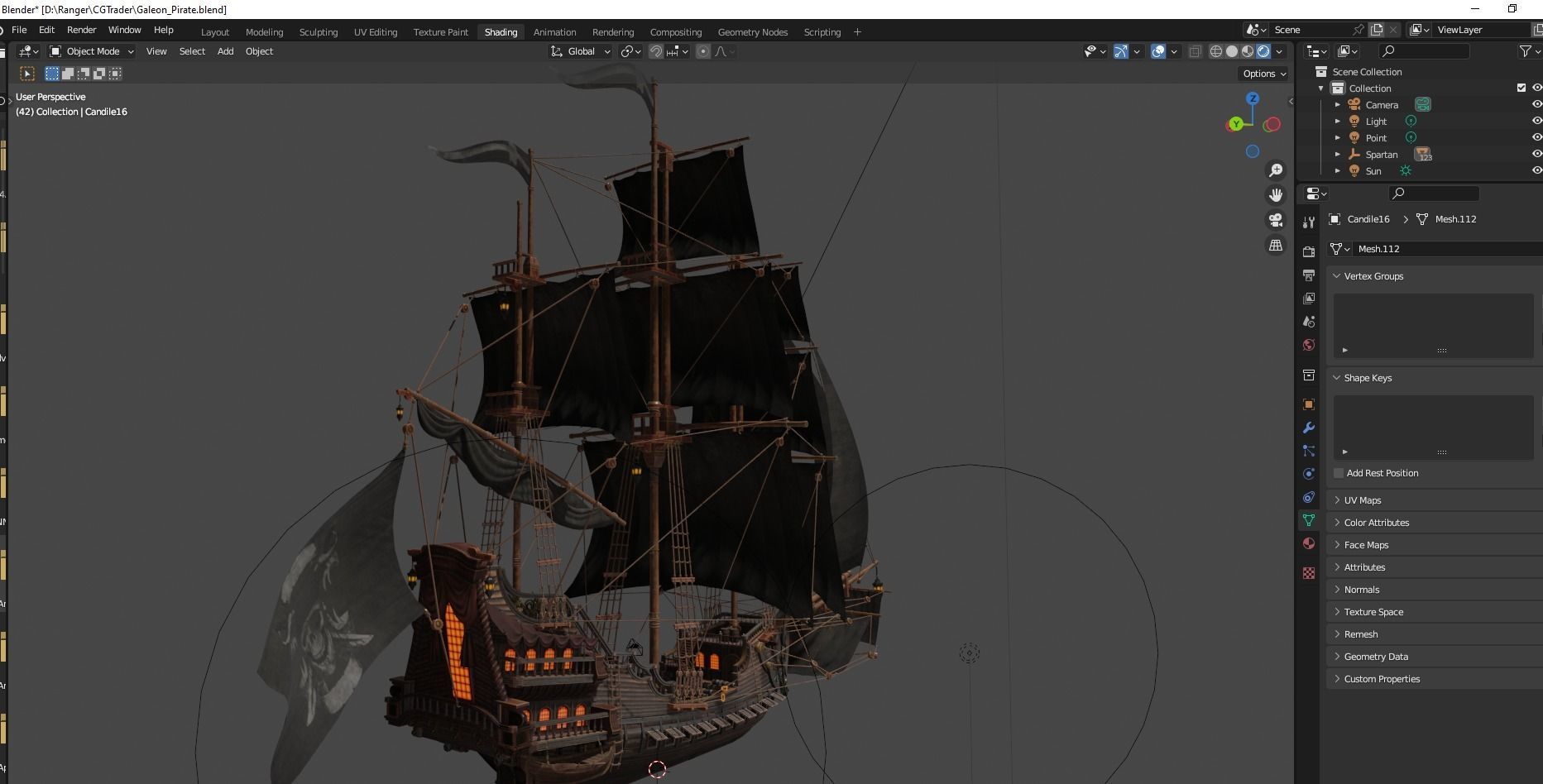The image size is (1543, 784).
Task: Switch to the Layout workspace tab
Action: [x=215, y=32]
